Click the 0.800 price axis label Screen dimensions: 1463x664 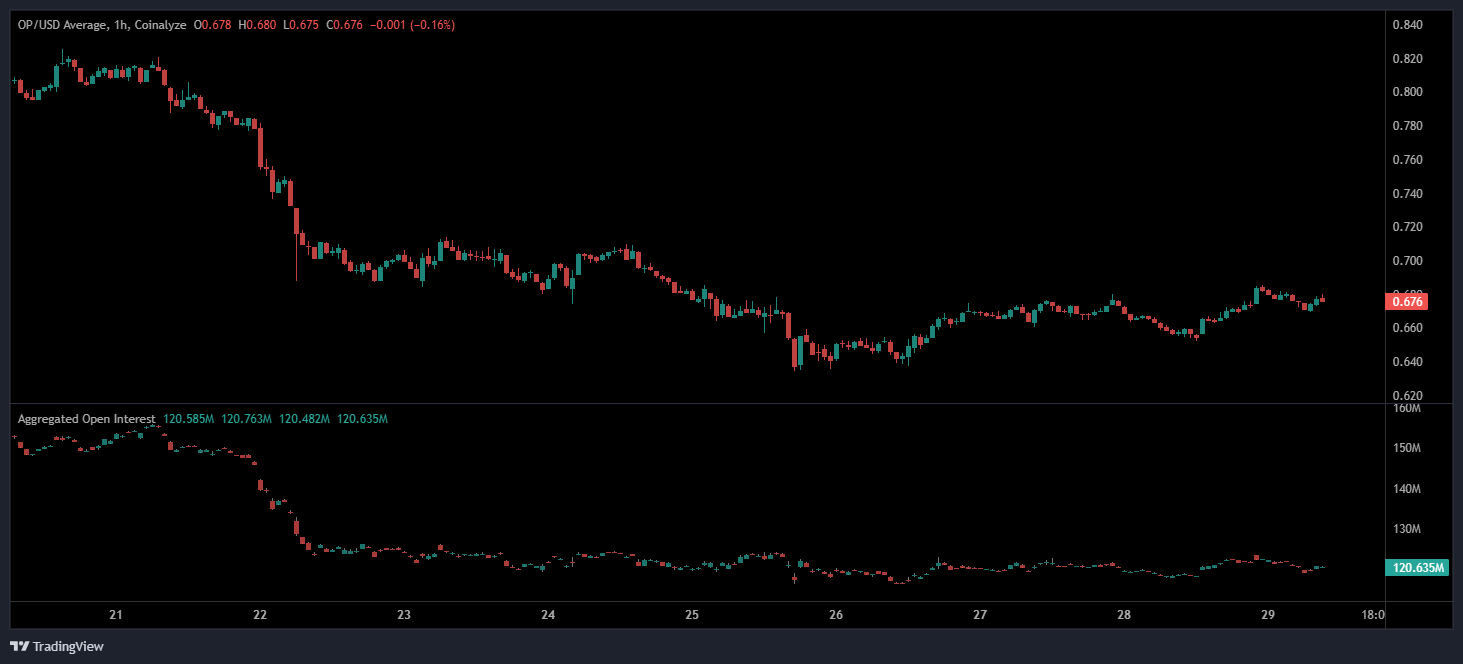[1407, 92]
